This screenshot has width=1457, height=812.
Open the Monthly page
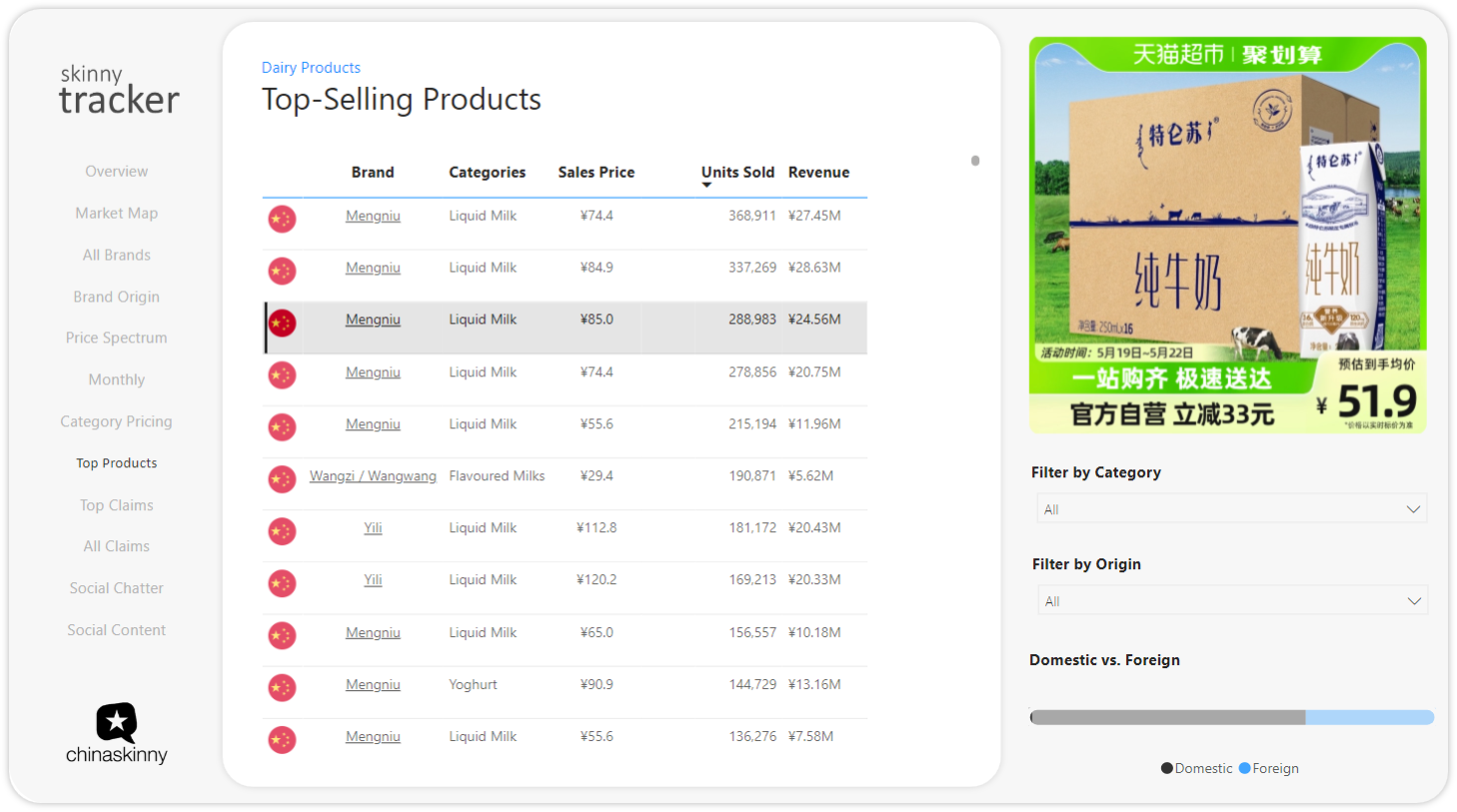coord(116,380)
